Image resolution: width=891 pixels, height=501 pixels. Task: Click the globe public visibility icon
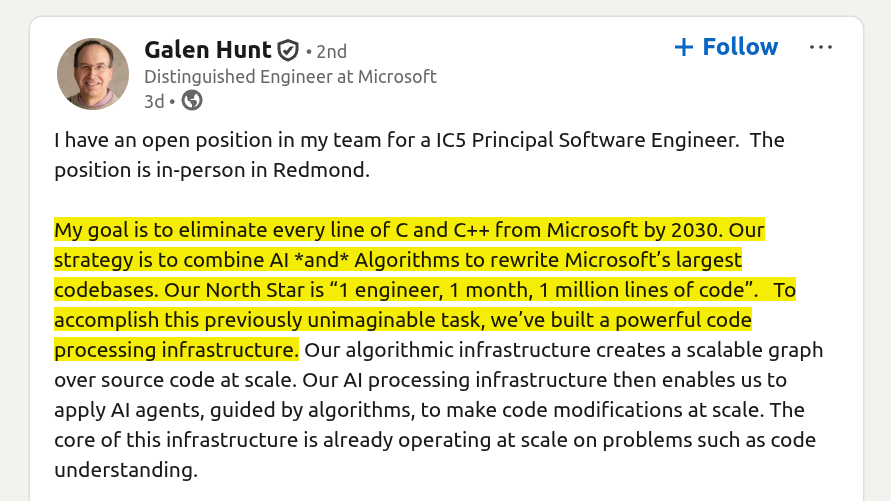pyautogui.click(x=192, y=101)
